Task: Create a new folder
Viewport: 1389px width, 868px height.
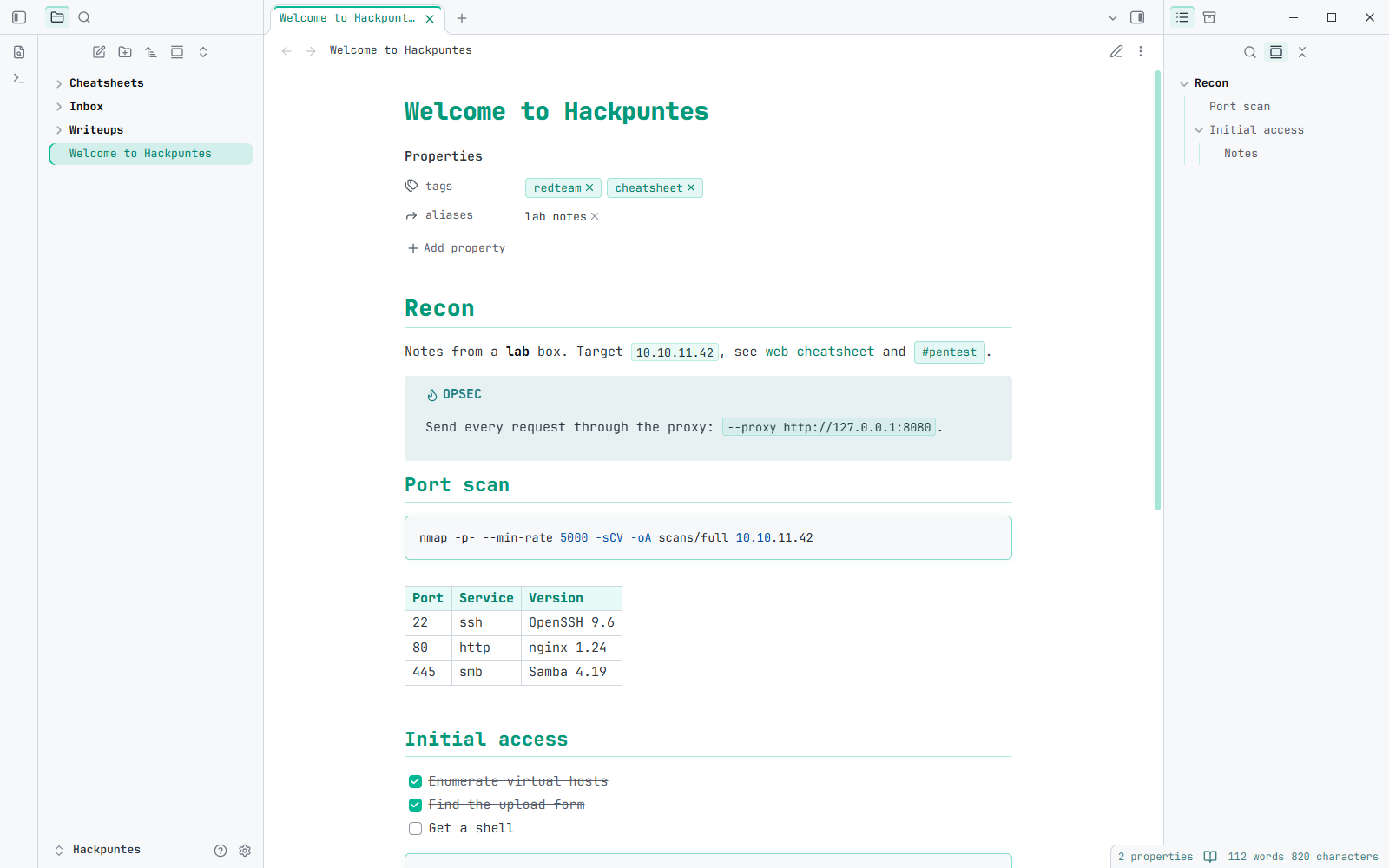Action: pos(125,52)
